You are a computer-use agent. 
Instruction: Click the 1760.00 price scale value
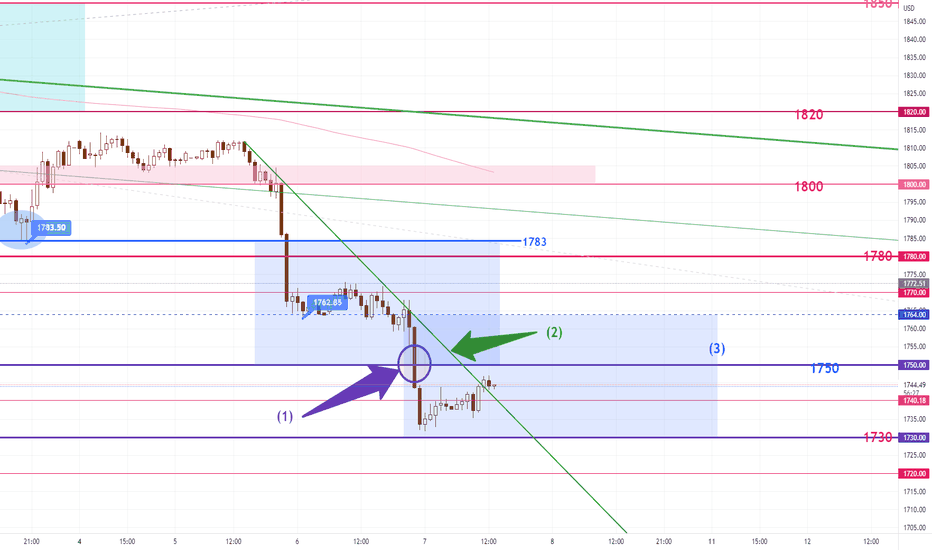pyautogui.click(x=915, y=328)
